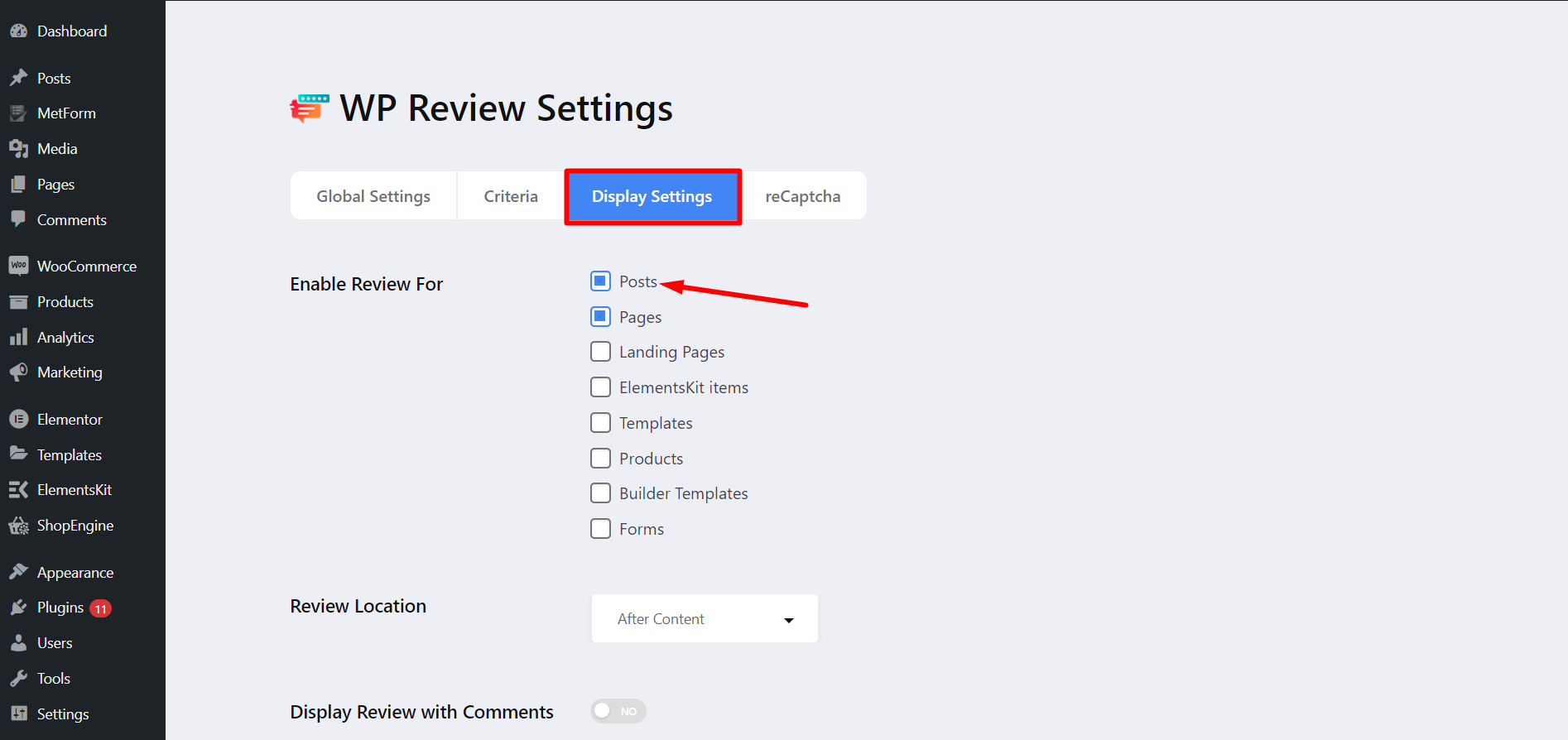Click the Plugins plug icon
The image size is (1568, 740).
18,608
